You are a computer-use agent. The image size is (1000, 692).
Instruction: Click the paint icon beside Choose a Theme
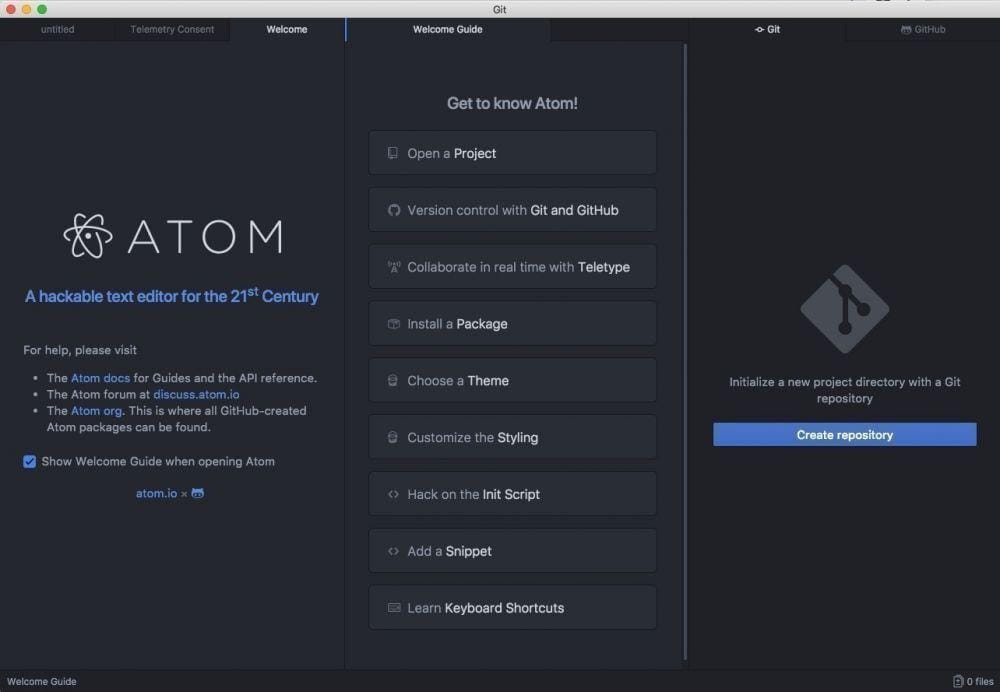pos(391,380)
